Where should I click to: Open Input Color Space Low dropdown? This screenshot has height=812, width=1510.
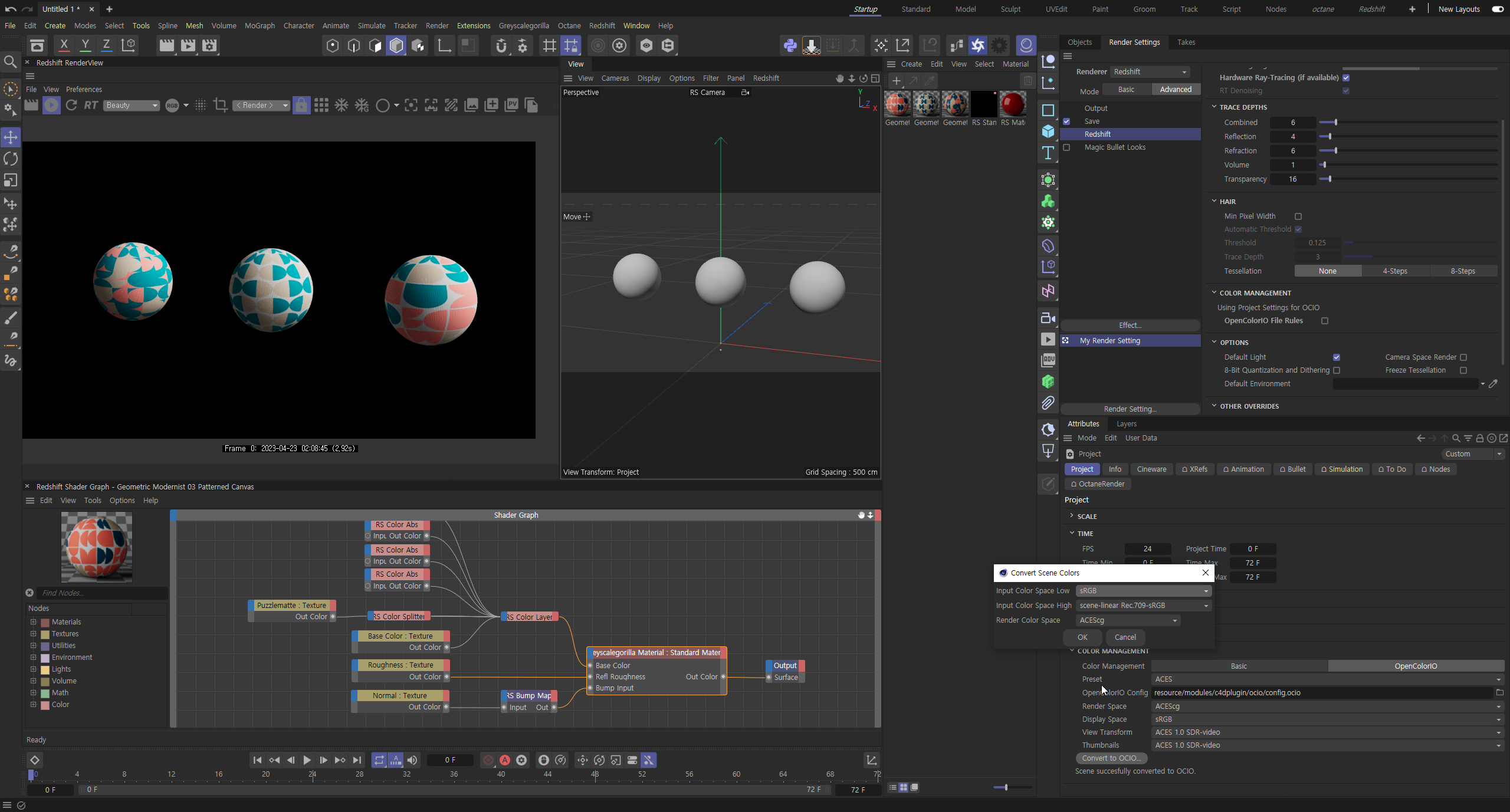[x=1144, y=591]
